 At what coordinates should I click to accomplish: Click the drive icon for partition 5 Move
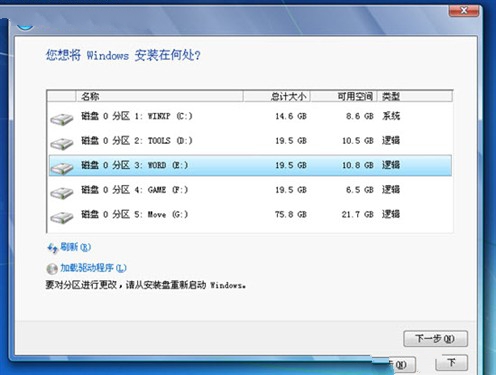coord(62,217)
